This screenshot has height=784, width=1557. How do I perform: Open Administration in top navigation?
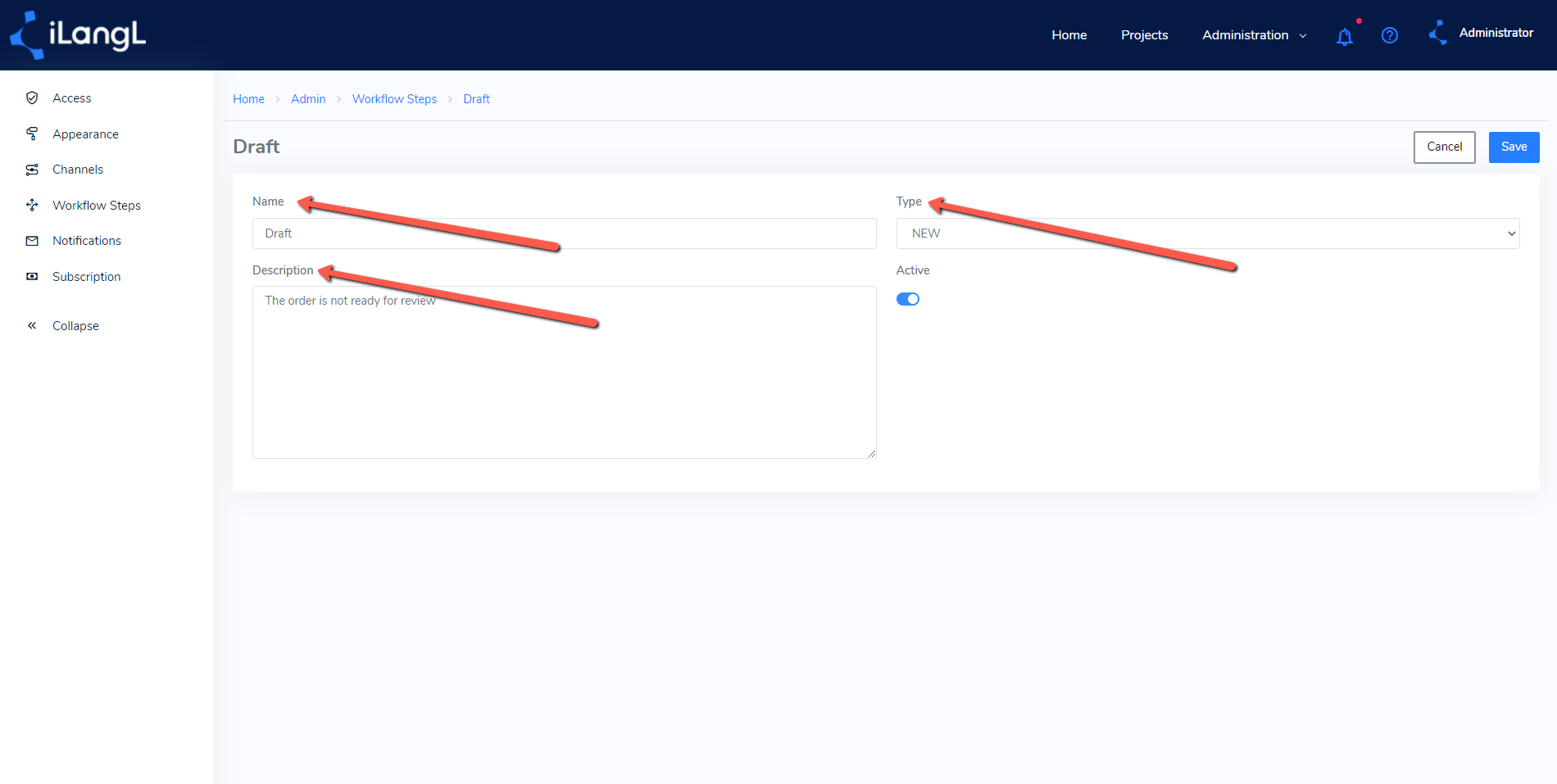pos(1246,35)
